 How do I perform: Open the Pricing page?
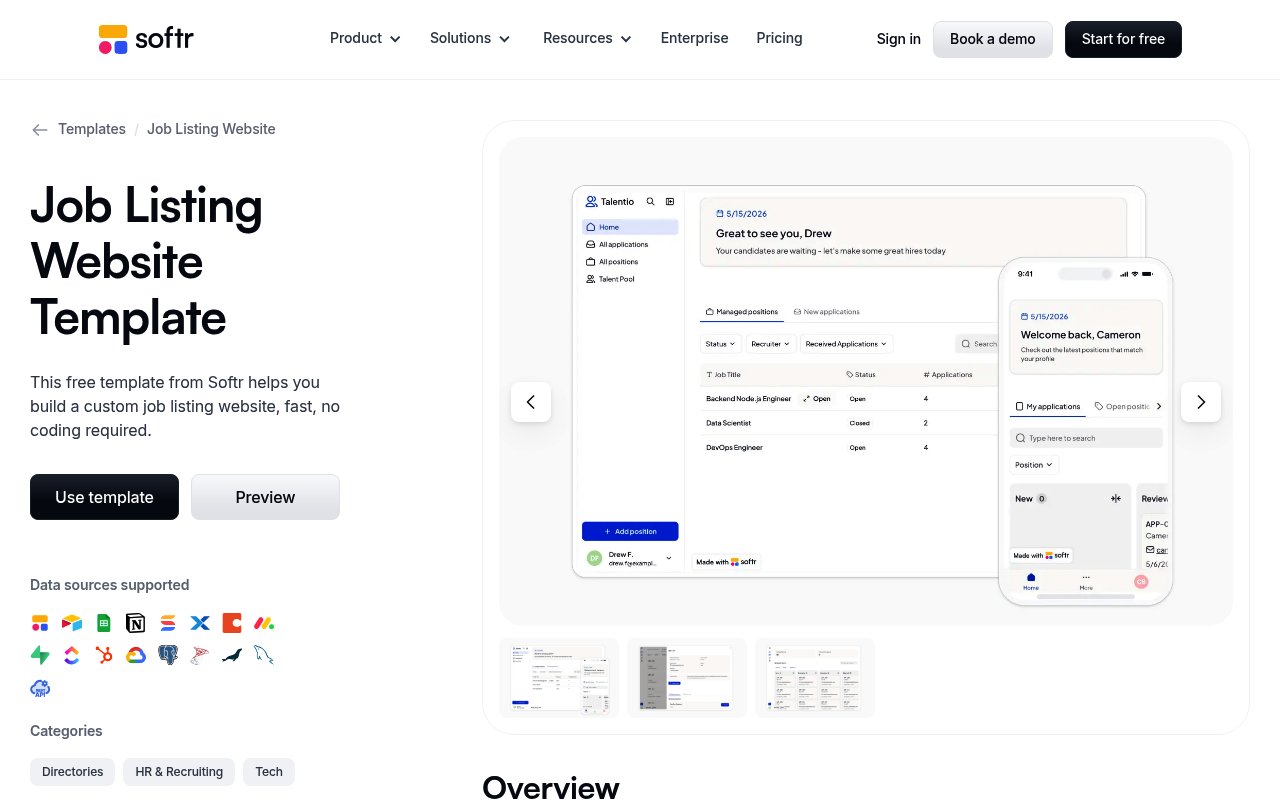779,38
